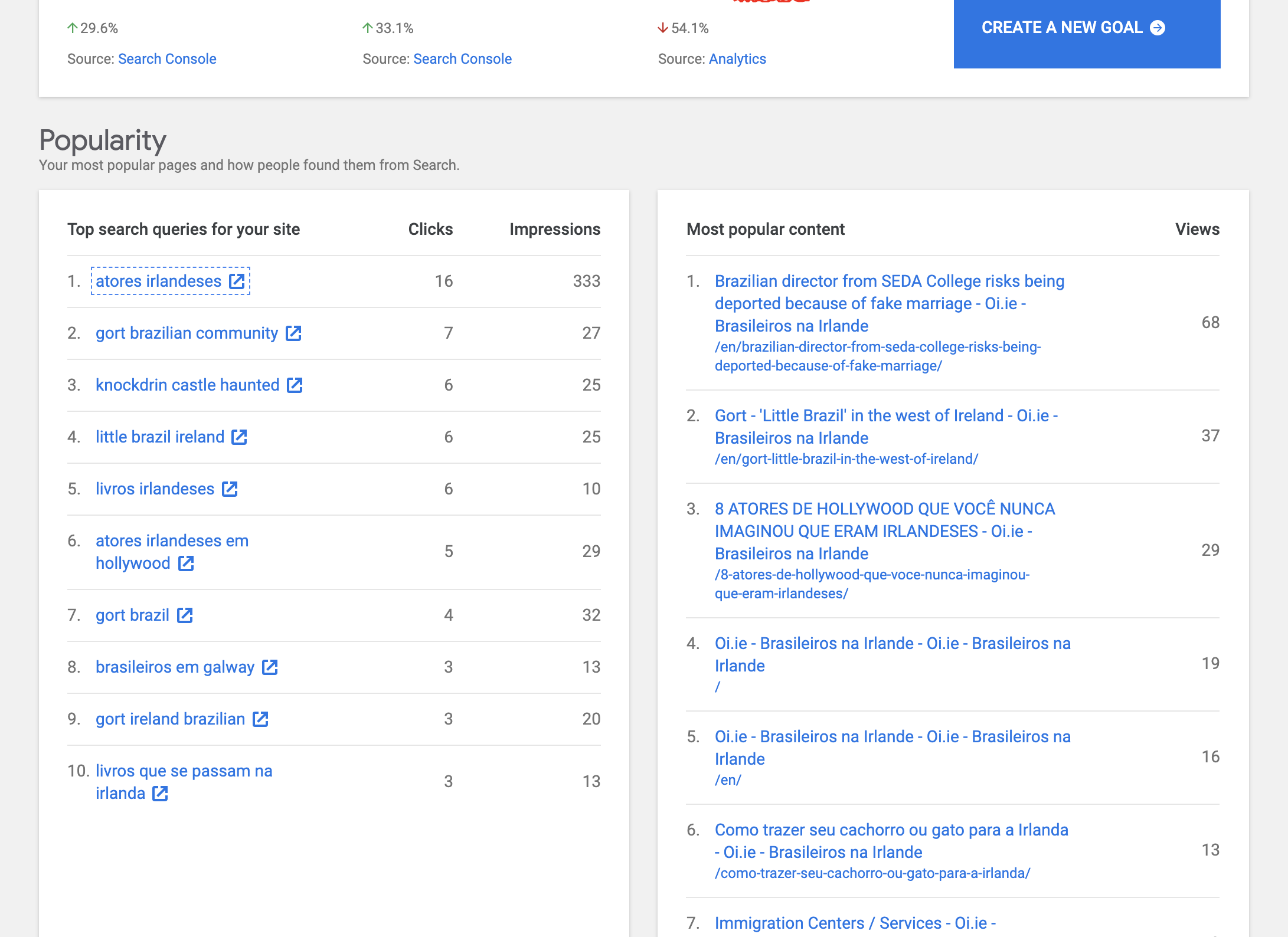Viewport: 1288px width, 937px height.
Task: Click the green up-arrow beside 29.6%
Action: click(x=72, y=27)
